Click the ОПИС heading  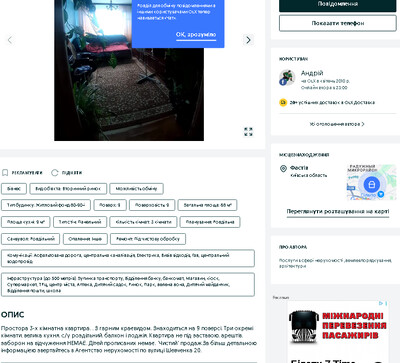click(x=12, y=315)
